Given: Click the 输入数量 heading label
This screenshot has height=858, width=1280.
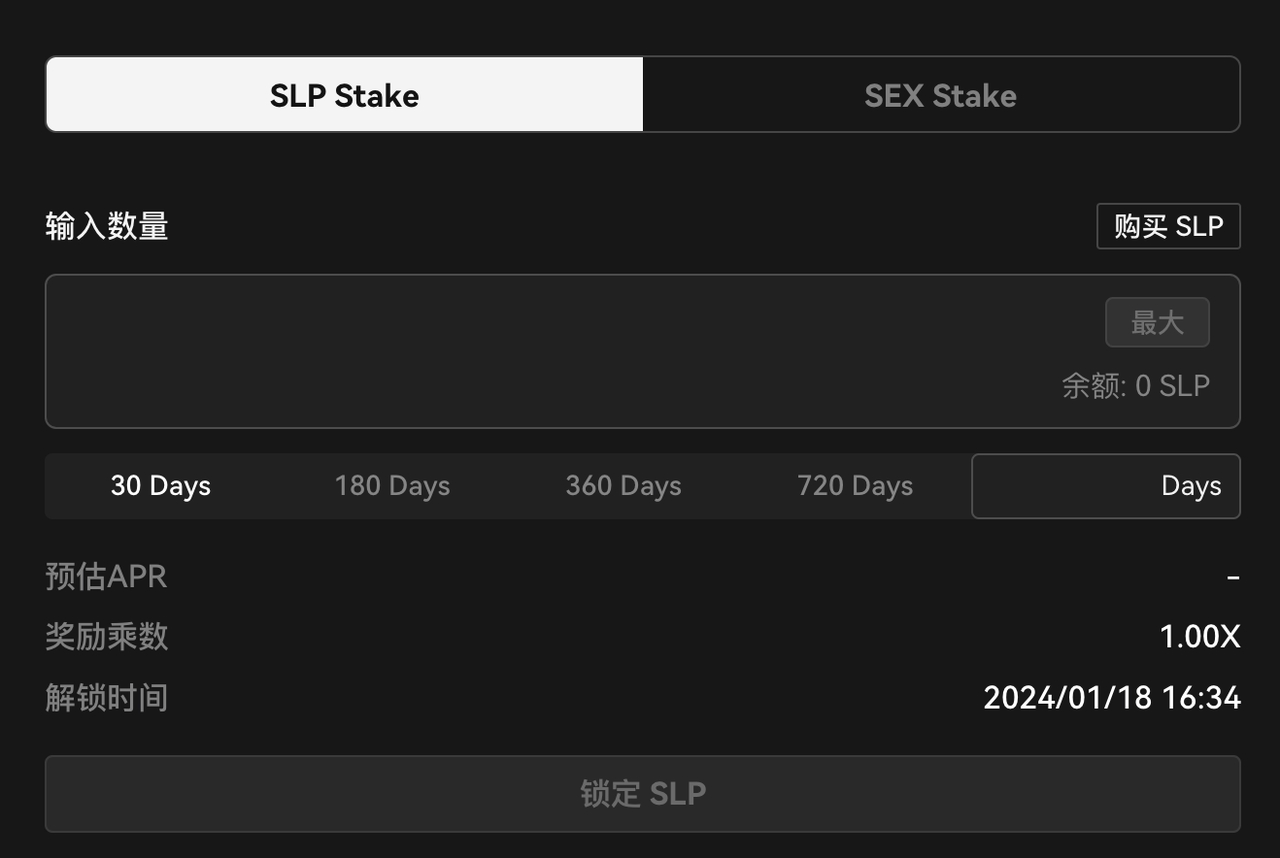Looking at the screenshot, I should point(107,227).
